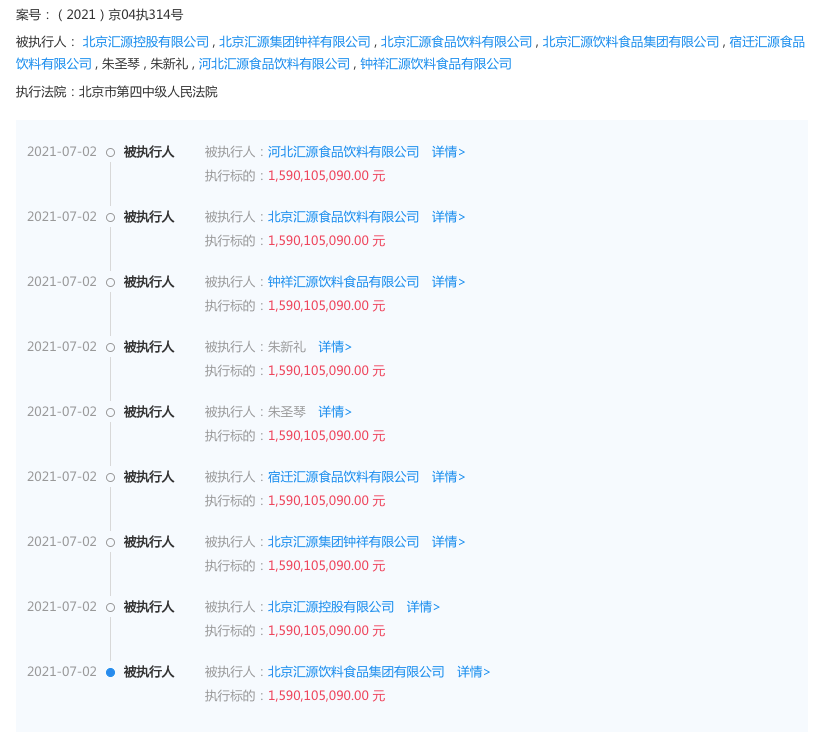View 详情 for 北京汇源控股有限公司 entry

coord(423,607)
